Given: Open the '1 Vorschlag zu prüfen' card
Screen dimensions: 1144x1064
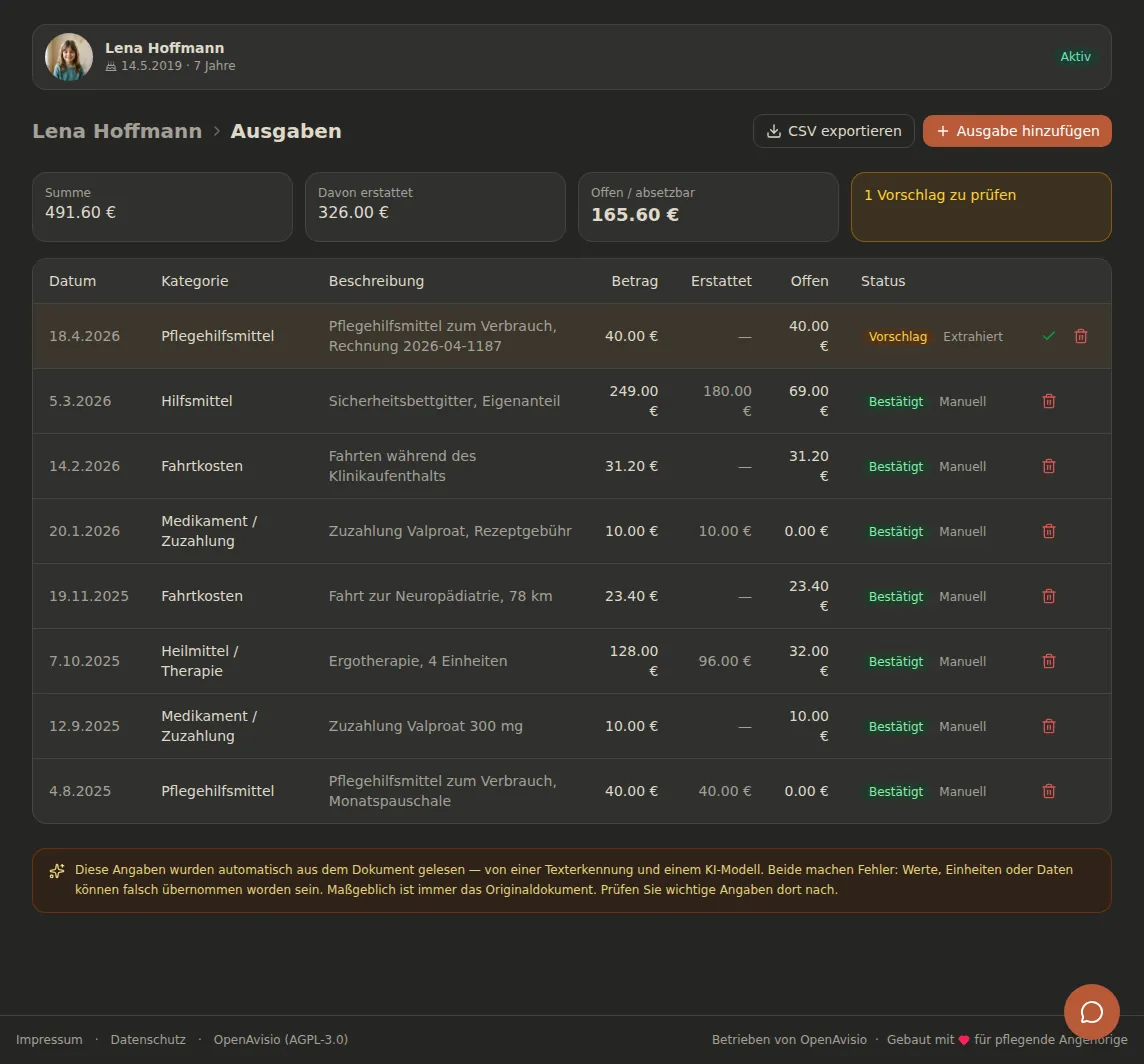Looking at the screenshot, I should [x=981, y=207].
